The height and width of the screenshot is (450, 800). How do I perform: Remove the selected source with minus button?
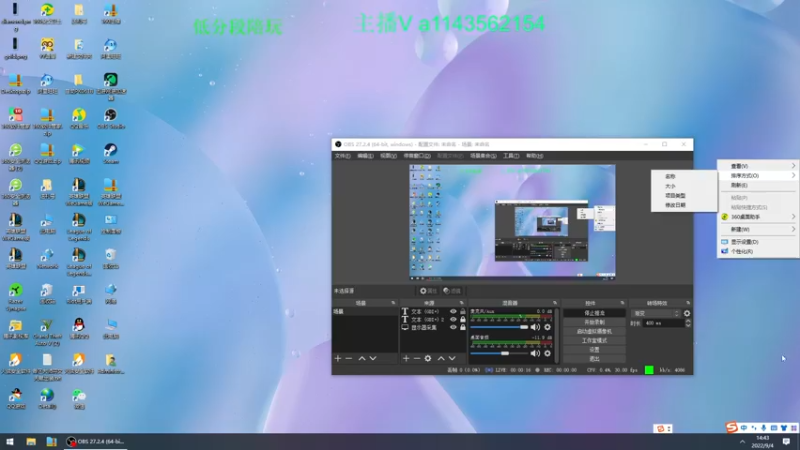pos(417,359)
